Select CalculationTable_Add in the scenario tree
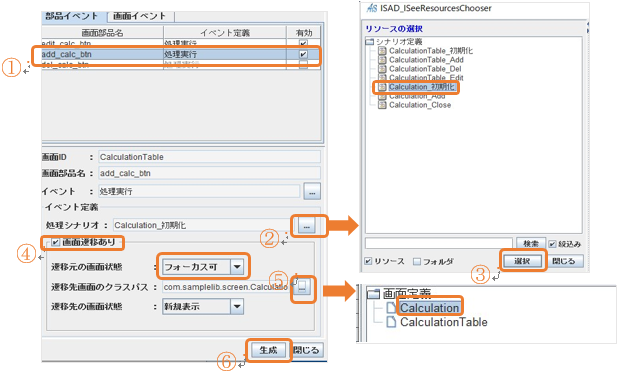Screen dimensions: 617x371 pos(426,60)
